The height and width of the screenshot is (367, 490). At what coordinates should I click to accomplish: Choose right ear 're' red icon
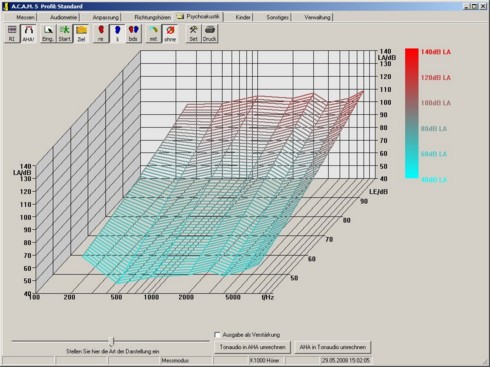point(101,33)
